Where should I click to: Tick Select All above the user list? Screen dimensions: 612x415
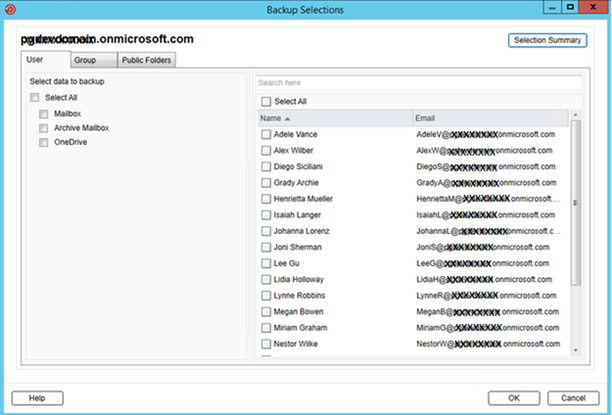[266, 102]
